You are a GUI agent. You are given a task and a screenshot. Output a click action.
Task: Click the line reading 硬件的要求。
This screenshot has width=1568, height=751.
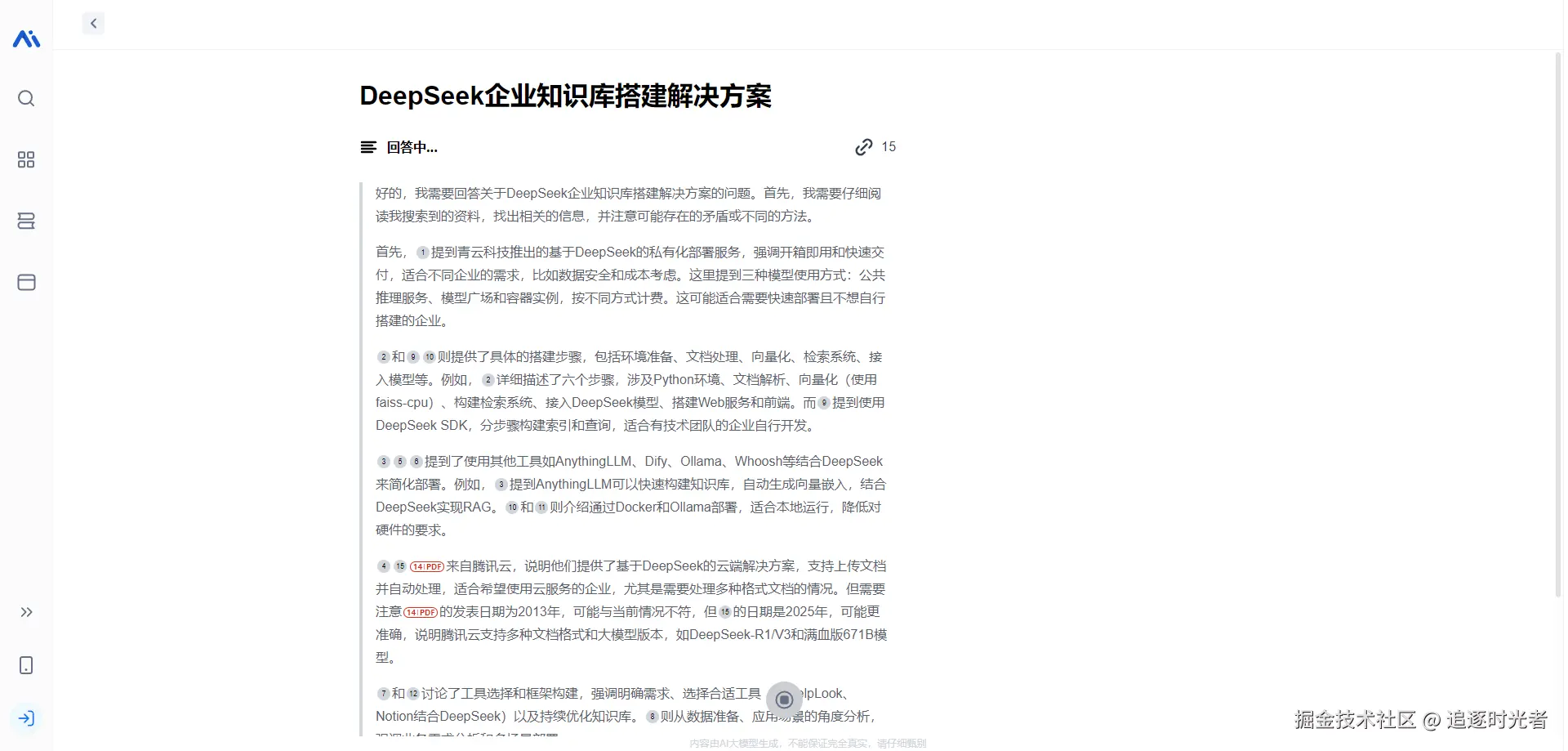[x=412, y=530]
